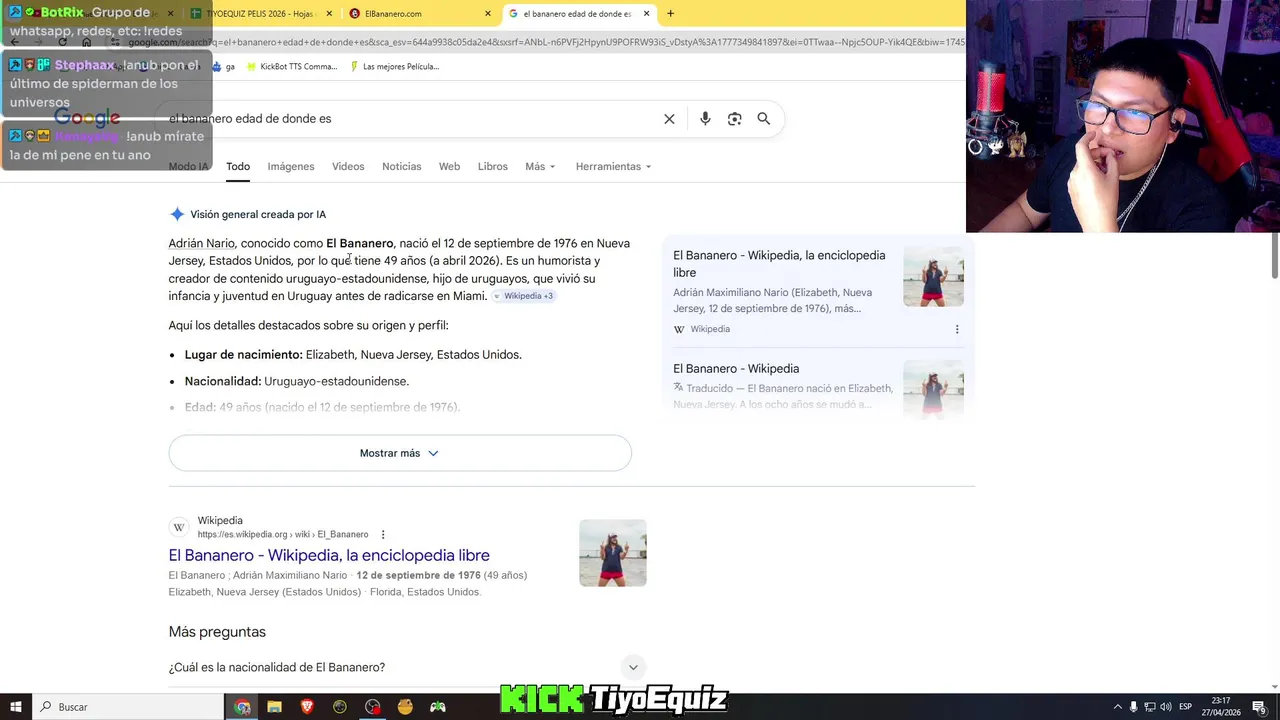Click 'Más preguntas' heading
Screen dimensions: 1280x720
217,632
